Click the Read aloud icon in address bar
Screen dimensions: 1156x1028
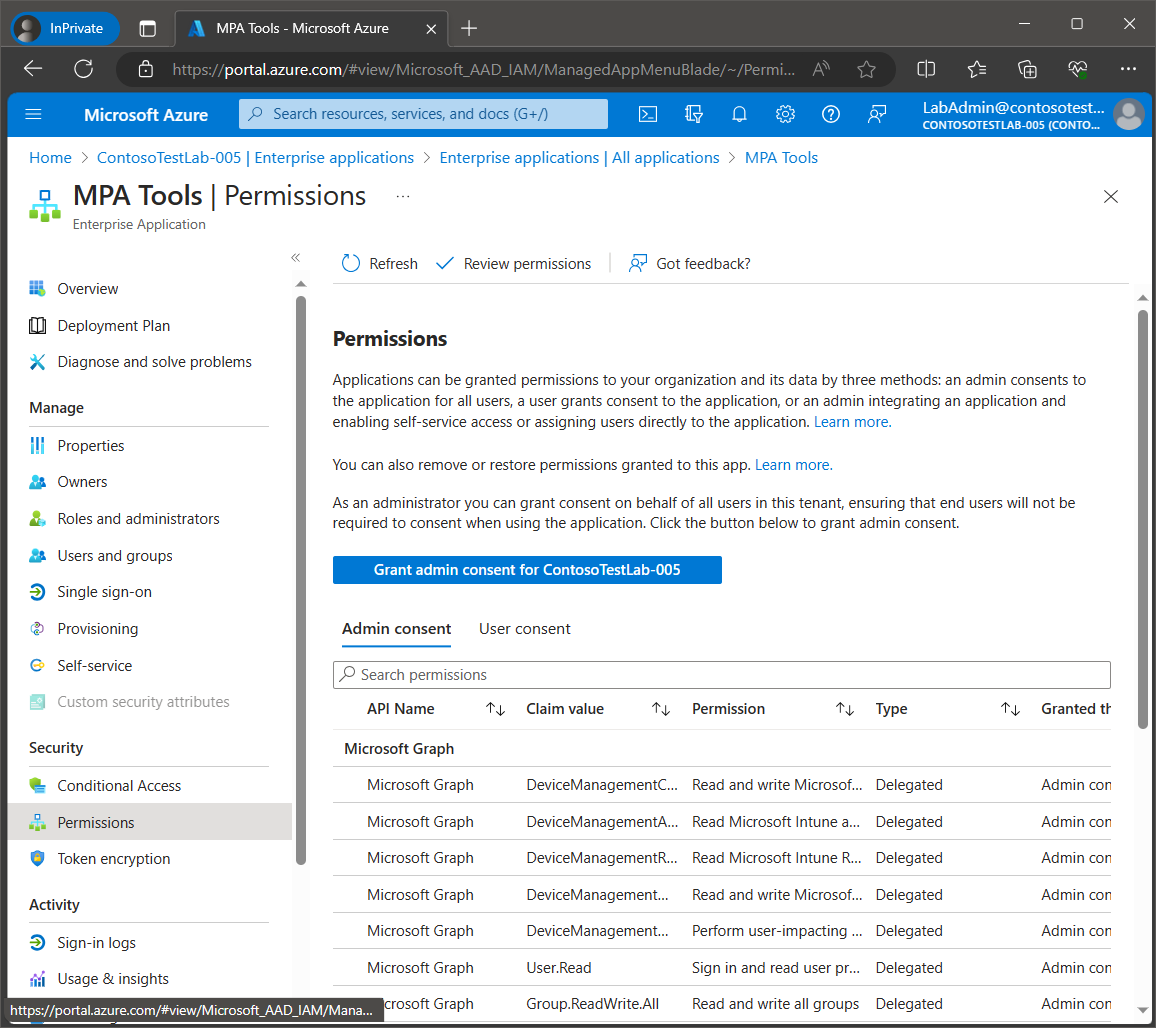[x=821, y=69]
